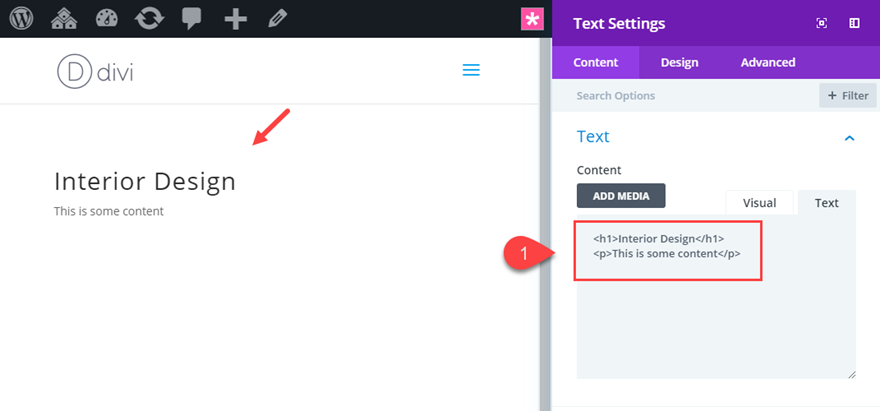
Task: Click the updates refresh icon
Action: click(x=150, y=19)
